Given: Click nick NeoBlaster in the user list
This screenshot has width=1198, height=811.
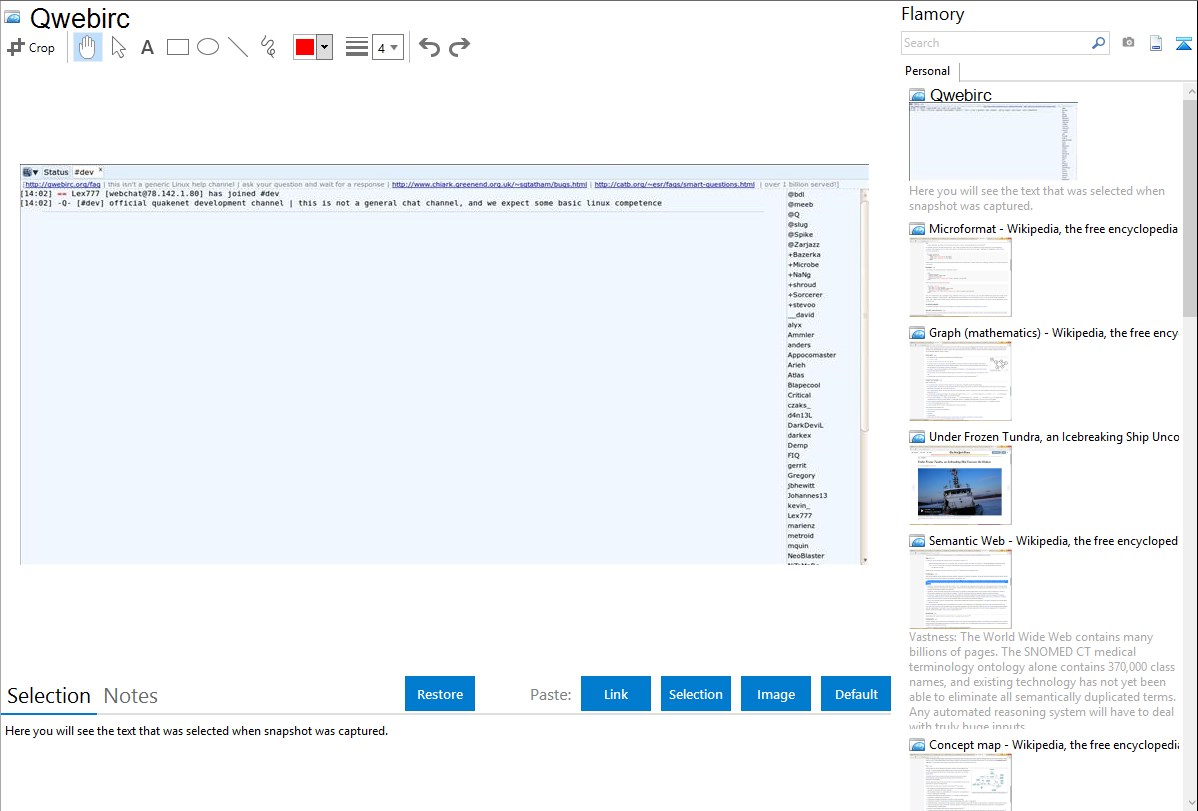Looking at the screenshot, I should pos(806,556).
